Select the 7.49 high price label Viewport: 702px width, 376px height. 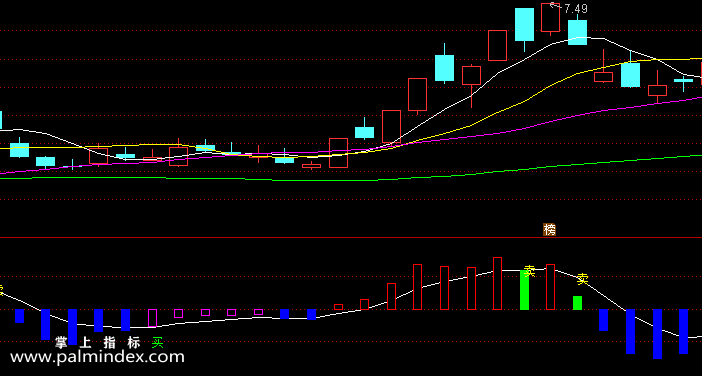575,9
